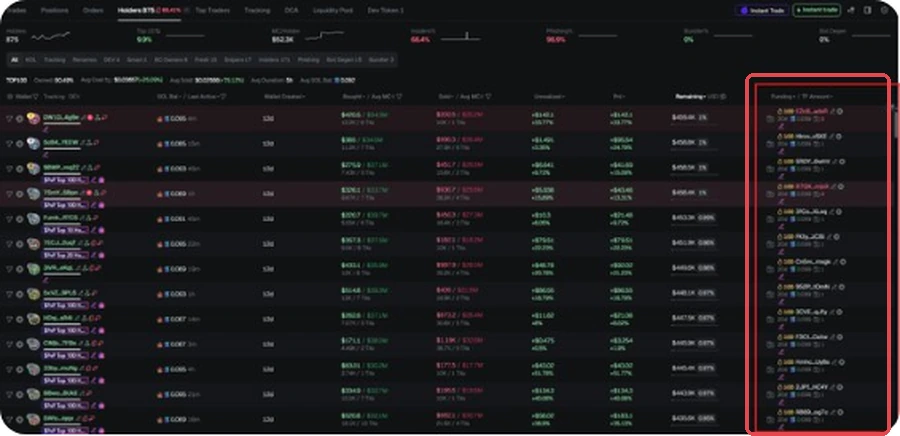
Task: Filter holders by Bot Degen 15
Action: 344,60
